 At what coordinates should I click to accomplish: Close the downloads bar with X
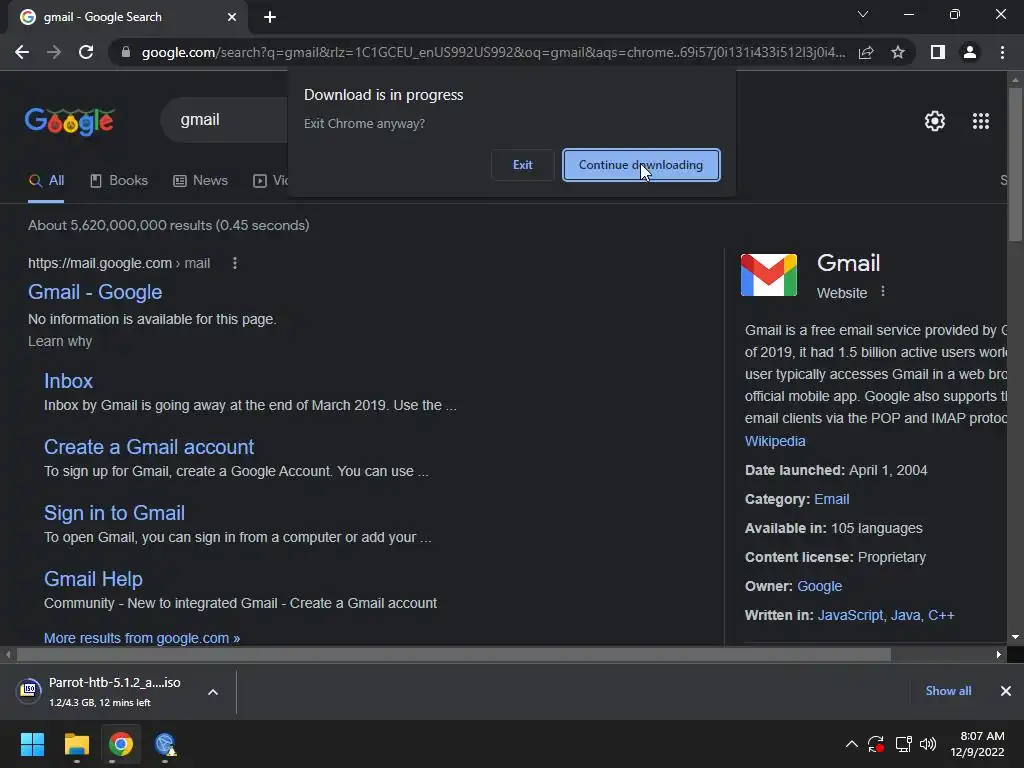(1006, 691)
